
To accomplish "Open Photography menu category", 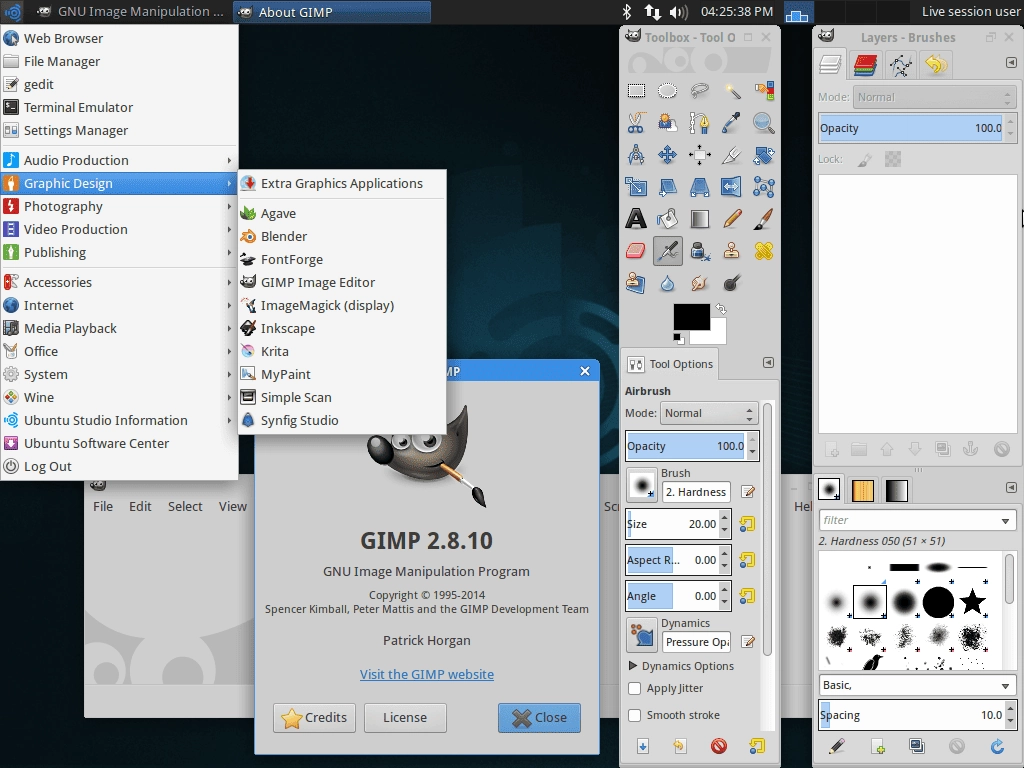I will pos(119,206).
